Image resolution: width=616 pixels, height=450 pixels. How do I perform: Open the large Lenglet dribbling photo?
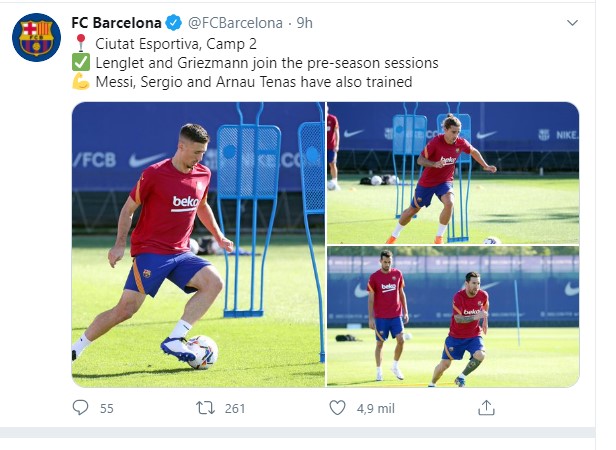point(198,244)
